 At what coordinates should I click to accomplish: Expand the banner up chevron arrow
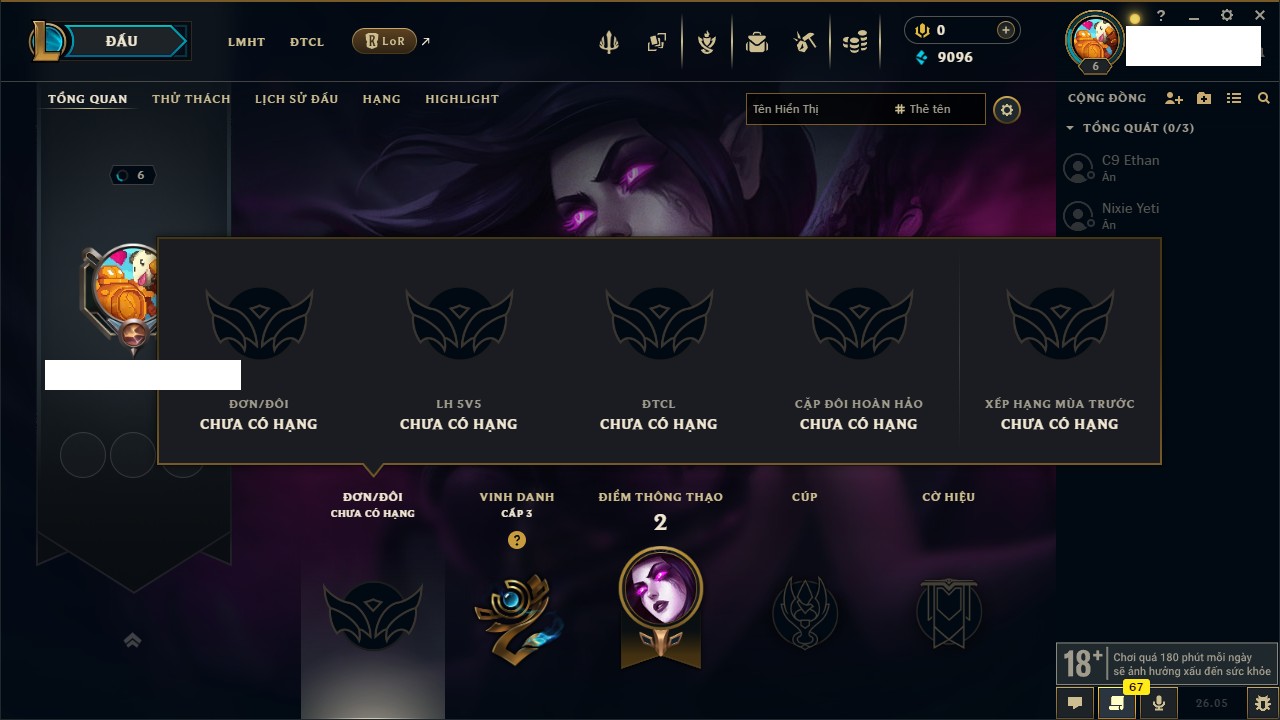[132, 640]
